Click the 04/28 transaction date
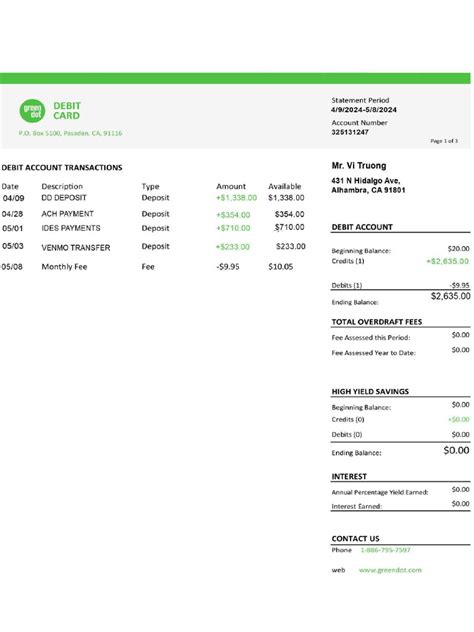474x632 pixels. [x=12, y=214]
